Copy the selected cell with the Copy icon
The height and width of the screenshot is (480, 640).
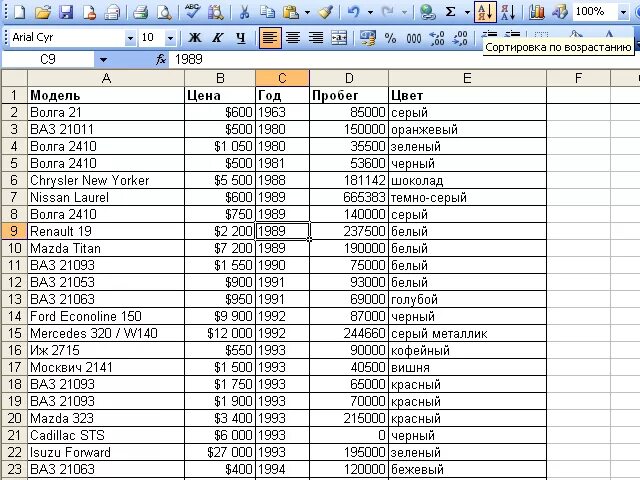click(267, 12)
